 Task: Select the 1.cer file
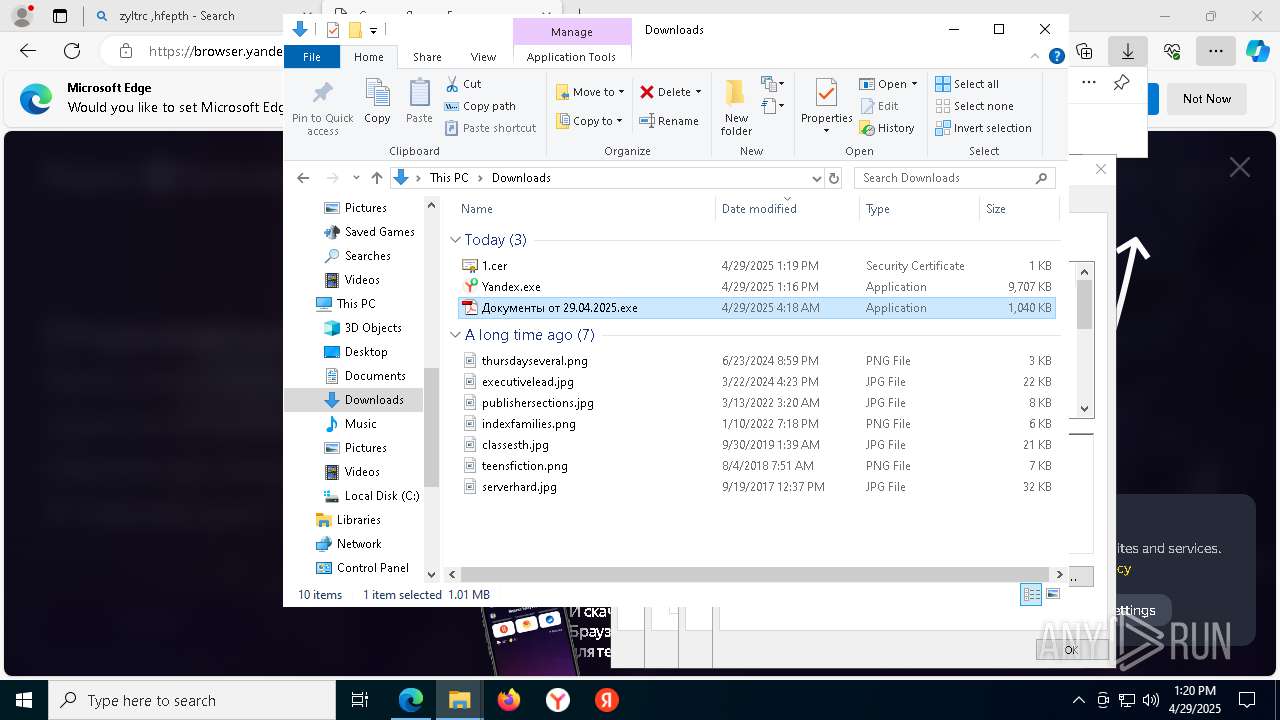coord(757,266)
